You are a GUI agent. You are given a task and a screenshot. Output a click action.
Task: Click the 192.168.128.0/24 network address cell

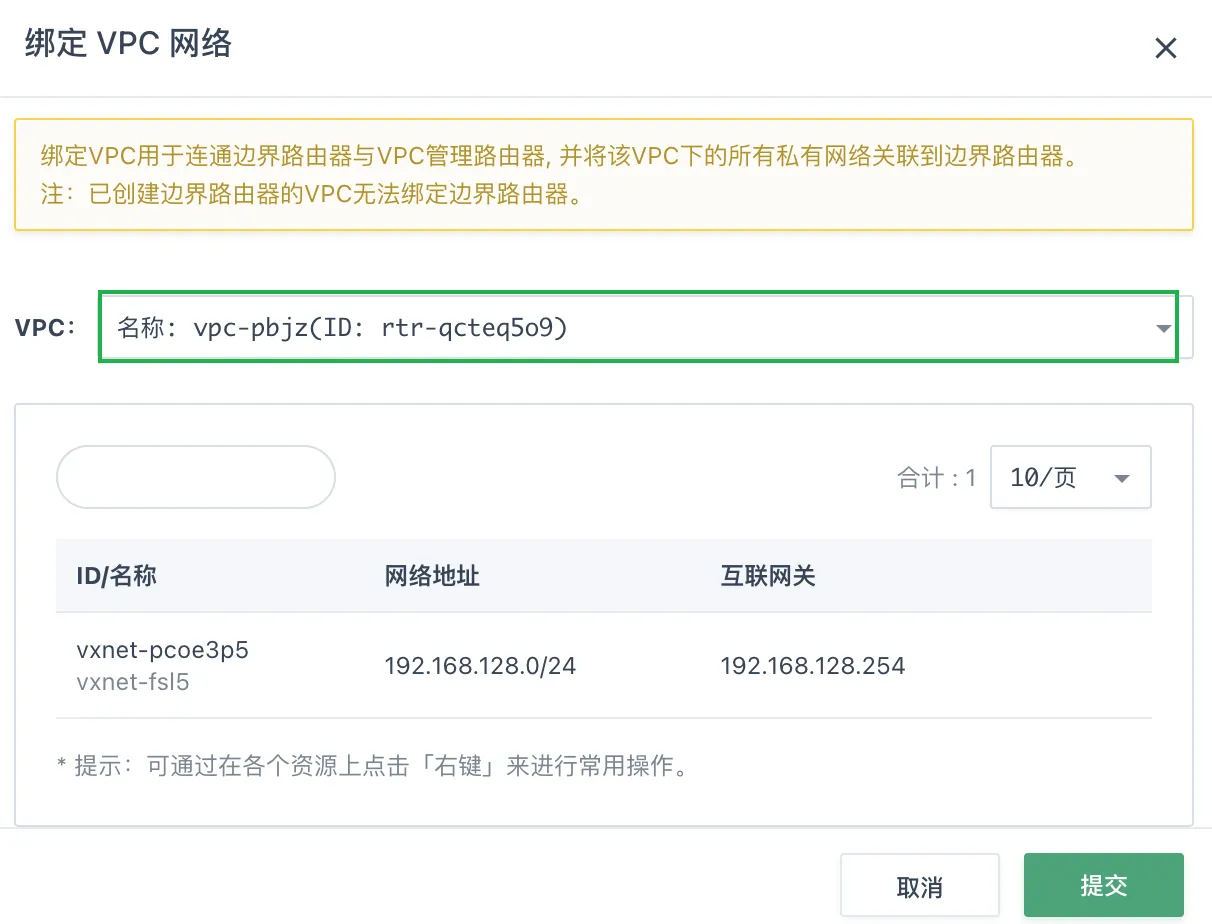pyautogui.click(x=480, y=666)
